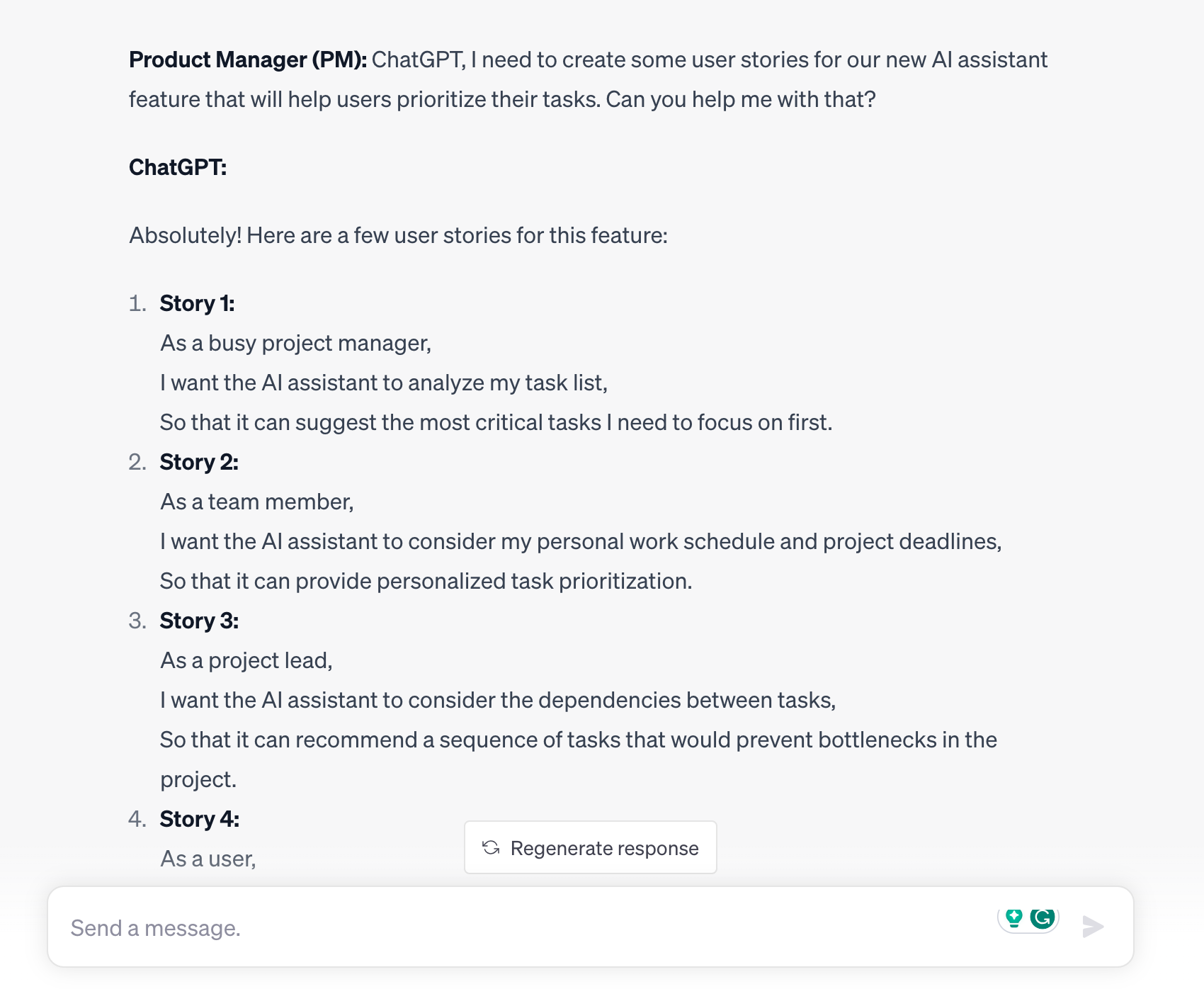Select the Story 2 heading
This screenshot has height=989, width=1204.
[x=199, y=462]
